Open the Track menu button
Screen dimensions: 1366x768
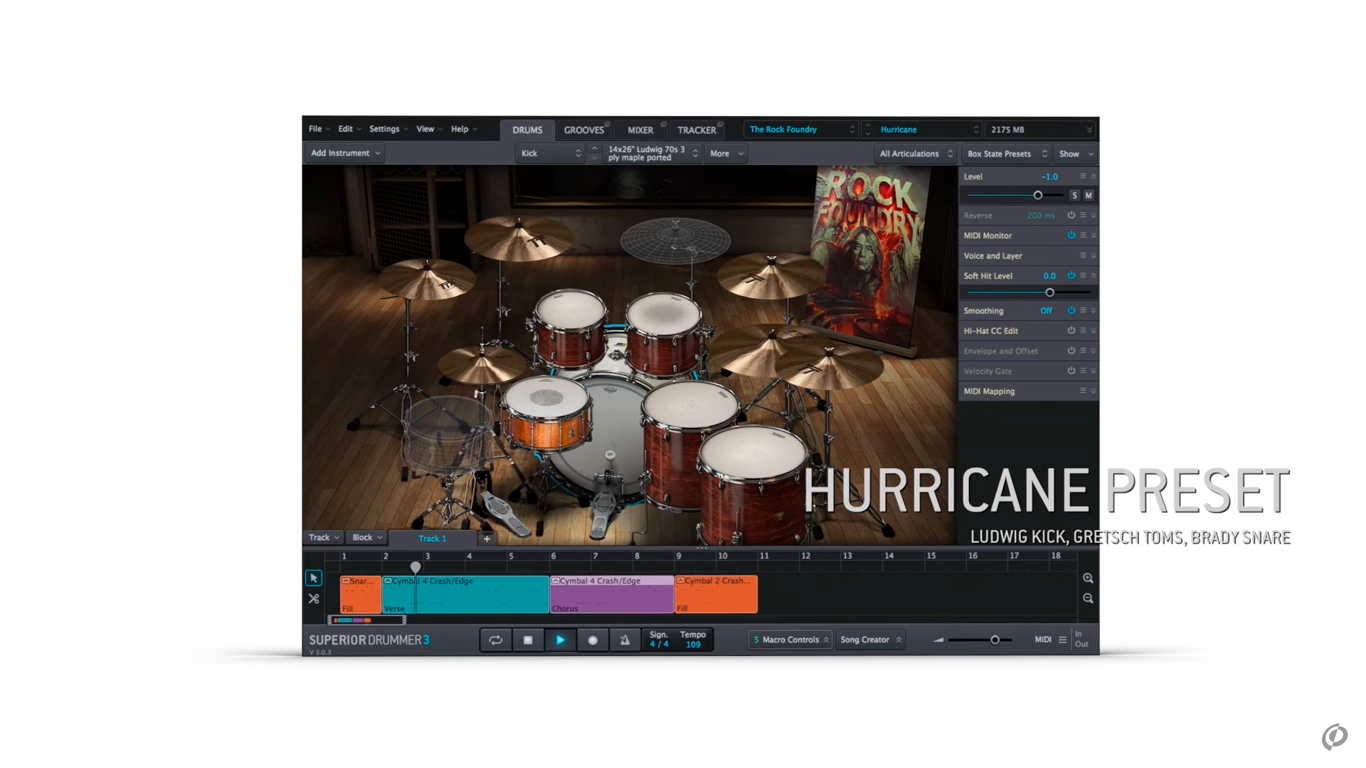[x=323, y=538]
